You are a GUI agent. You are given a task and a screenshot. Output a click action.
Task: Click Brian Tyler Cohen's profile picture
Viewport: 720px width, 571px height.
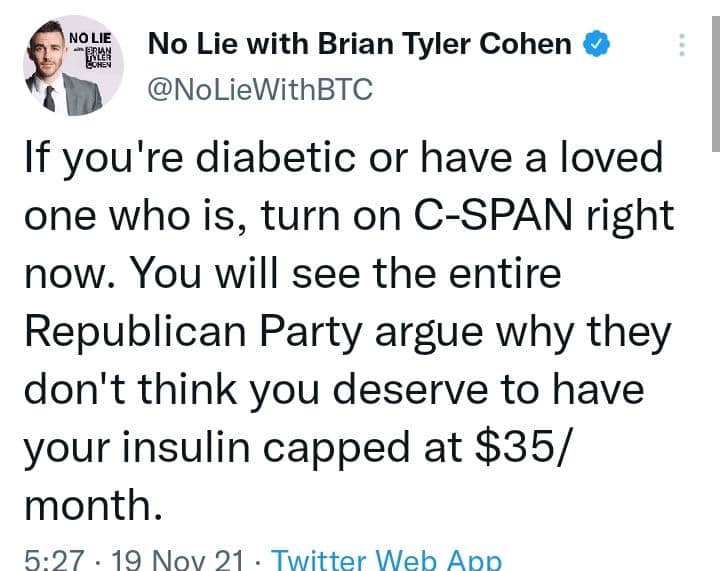coord(73,66)
